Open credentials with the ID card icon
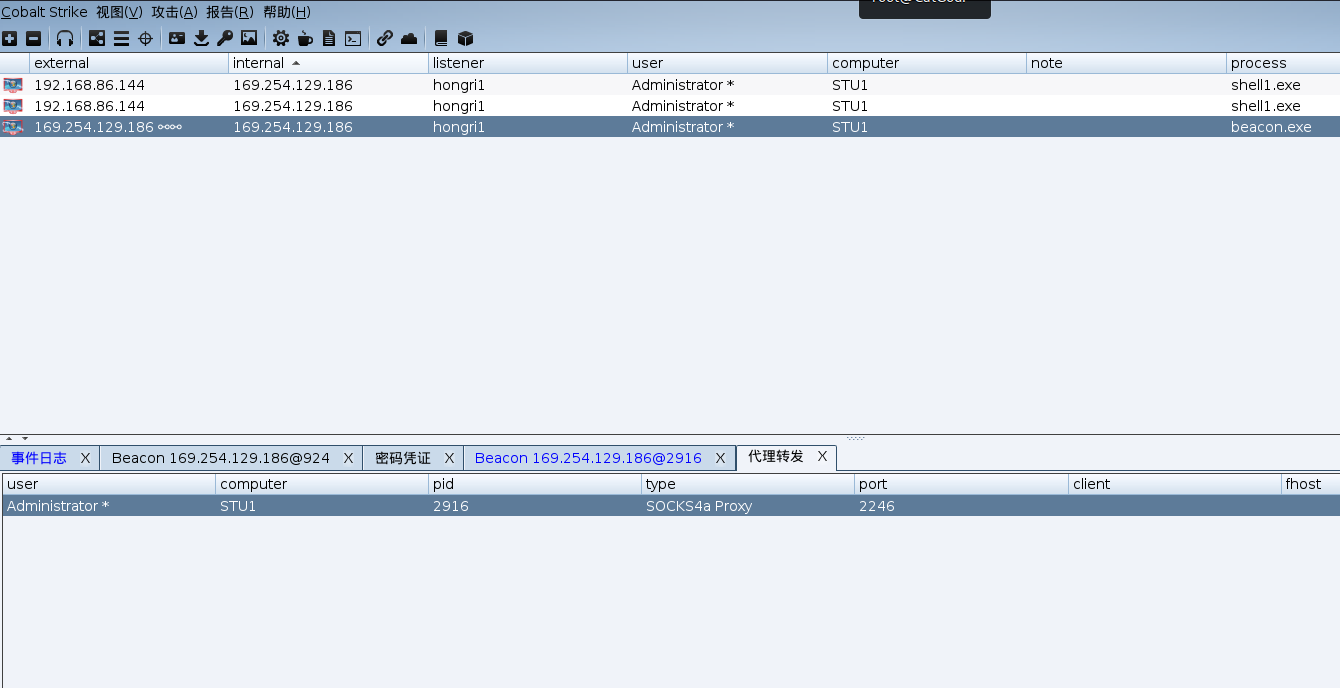Screen dimensions: 1340x688 pos(177,39)
